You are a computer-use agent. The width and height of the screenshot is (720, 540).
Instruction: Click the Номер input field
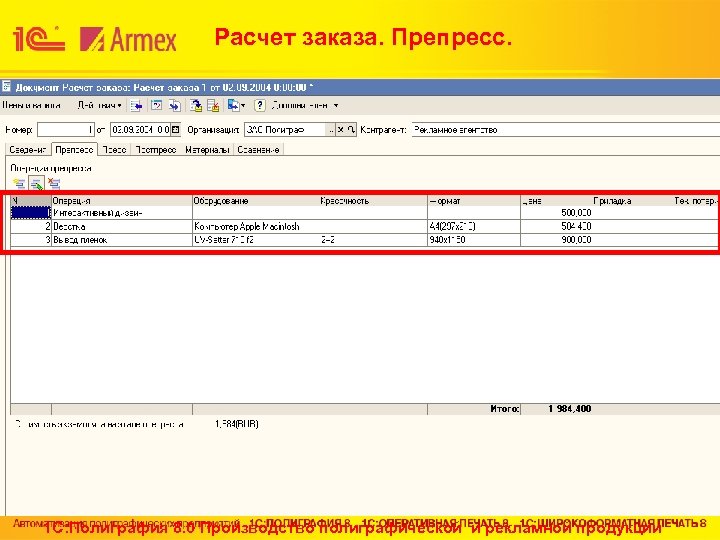pyautogui.click(x=66, y=130)
